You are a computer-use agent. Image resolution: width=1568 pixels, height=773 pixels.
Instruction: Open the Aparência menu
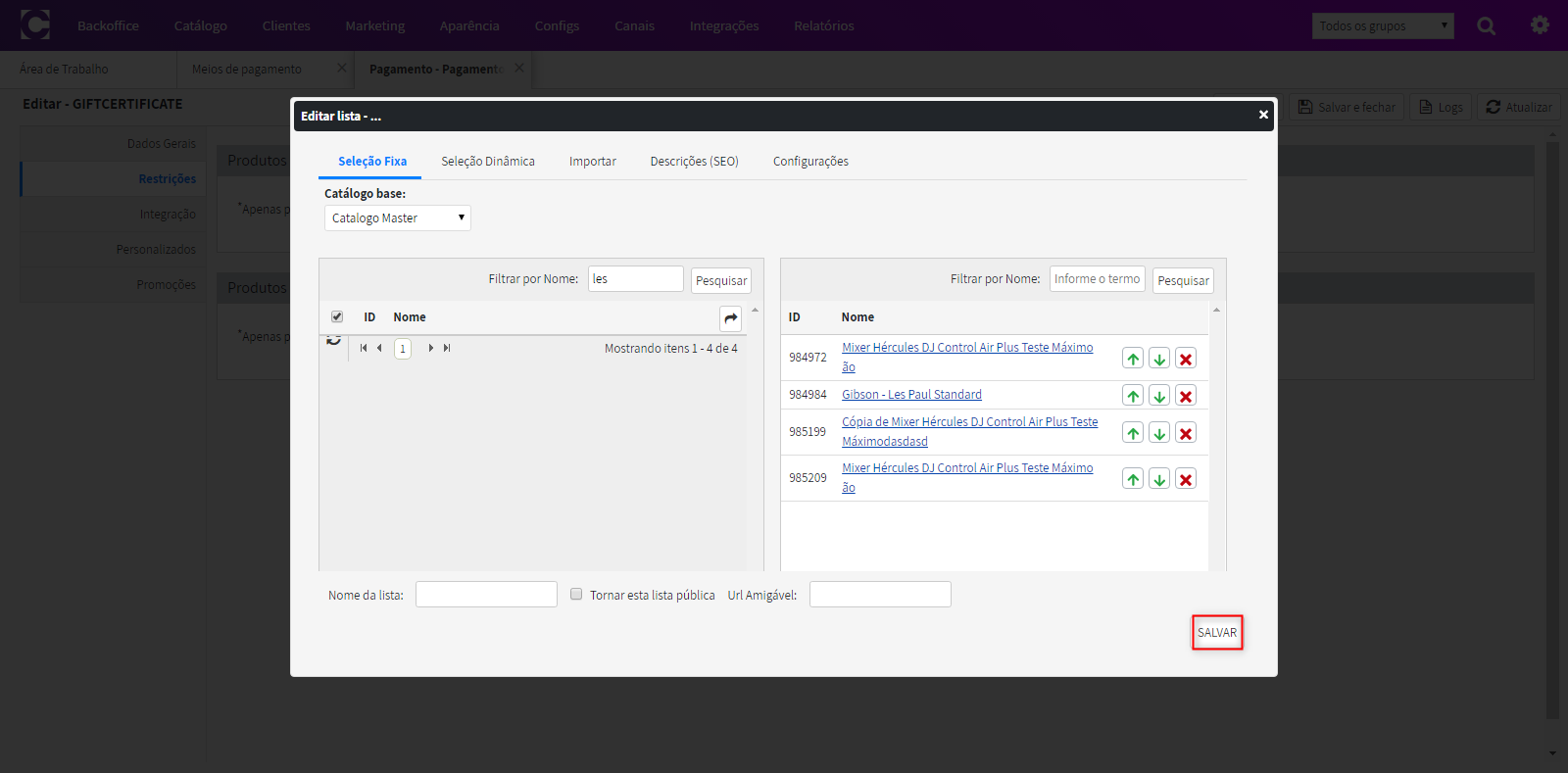point(469,25)
